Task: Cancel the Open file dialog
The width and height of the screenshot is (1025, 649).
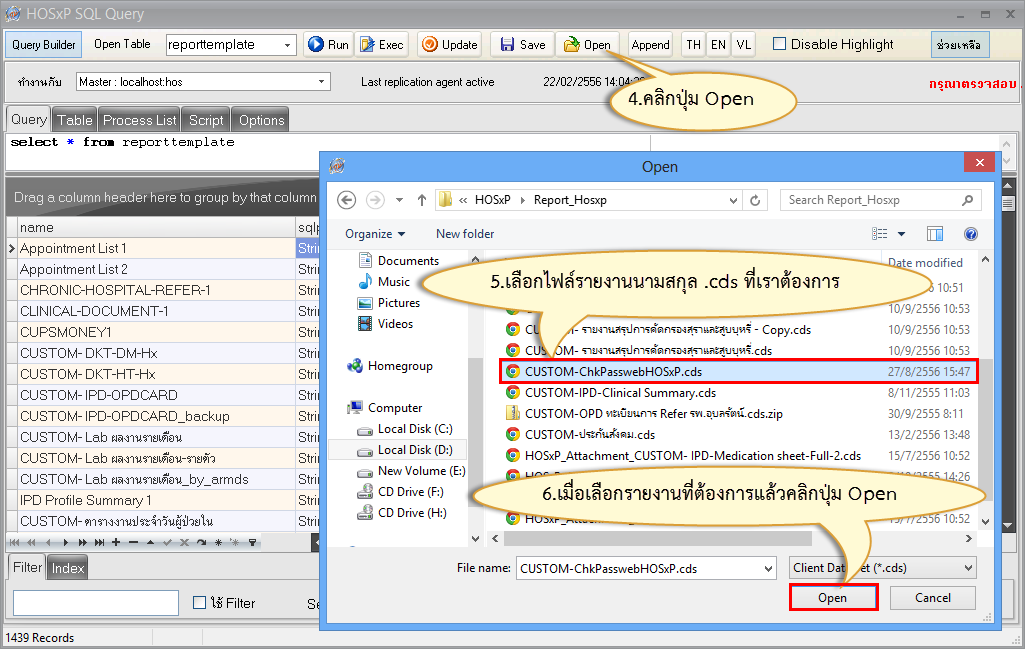Action: pos(932,597)
